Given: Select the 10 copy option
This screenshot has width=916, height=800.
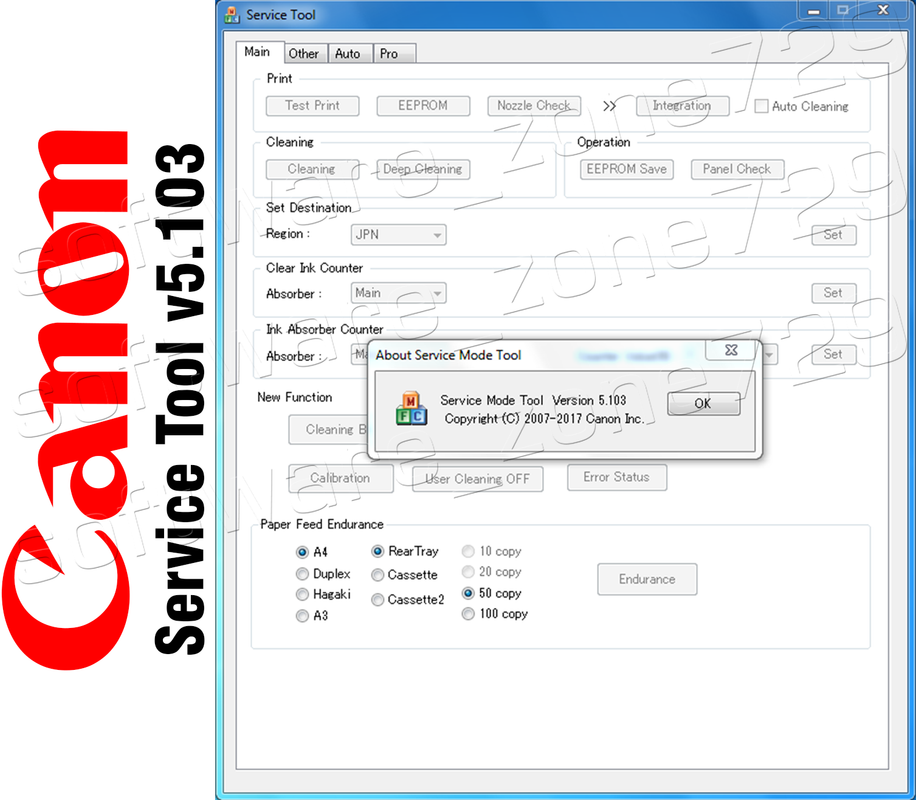Looking at the screenshot, I should [468, 551].
